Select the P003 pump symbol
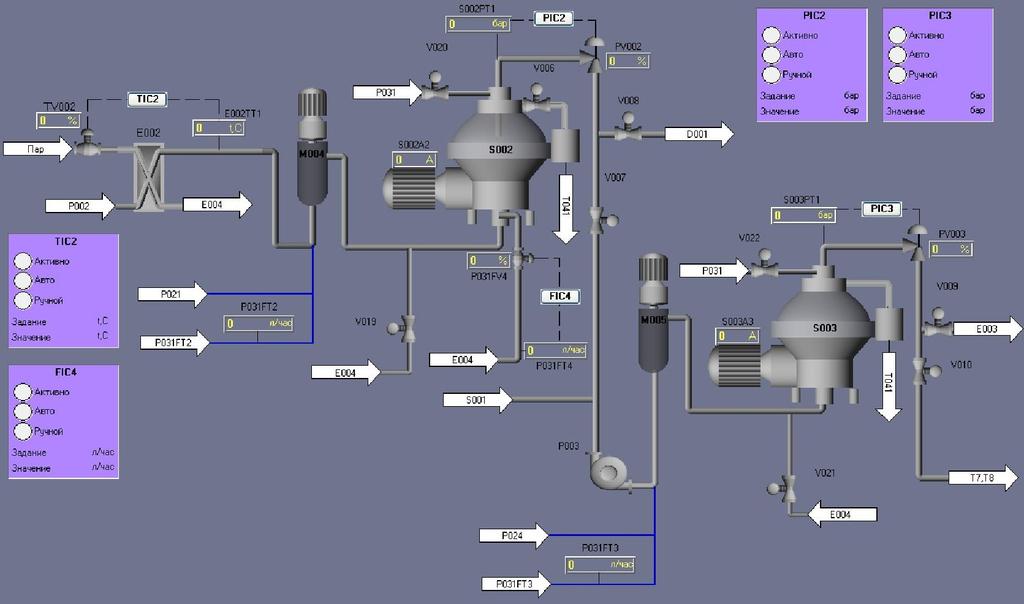This screenshot has width=1024, height=604. point(610,471)
